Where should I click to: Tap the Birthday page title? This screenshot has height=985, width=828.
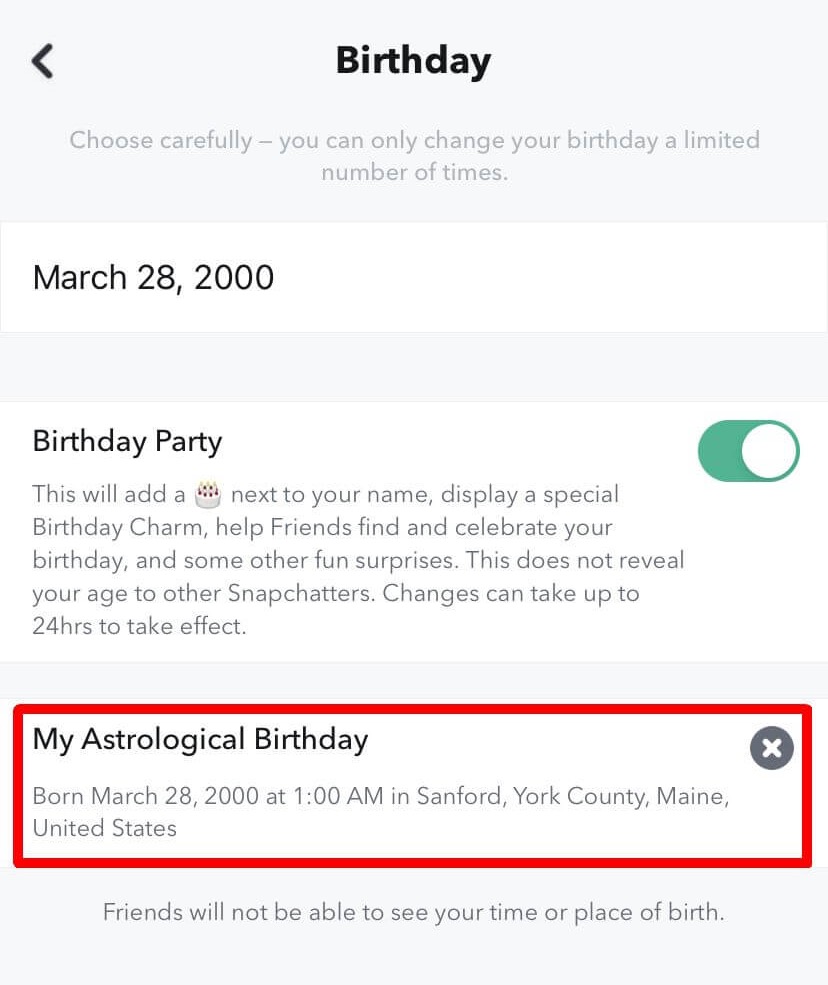[413, 61]
